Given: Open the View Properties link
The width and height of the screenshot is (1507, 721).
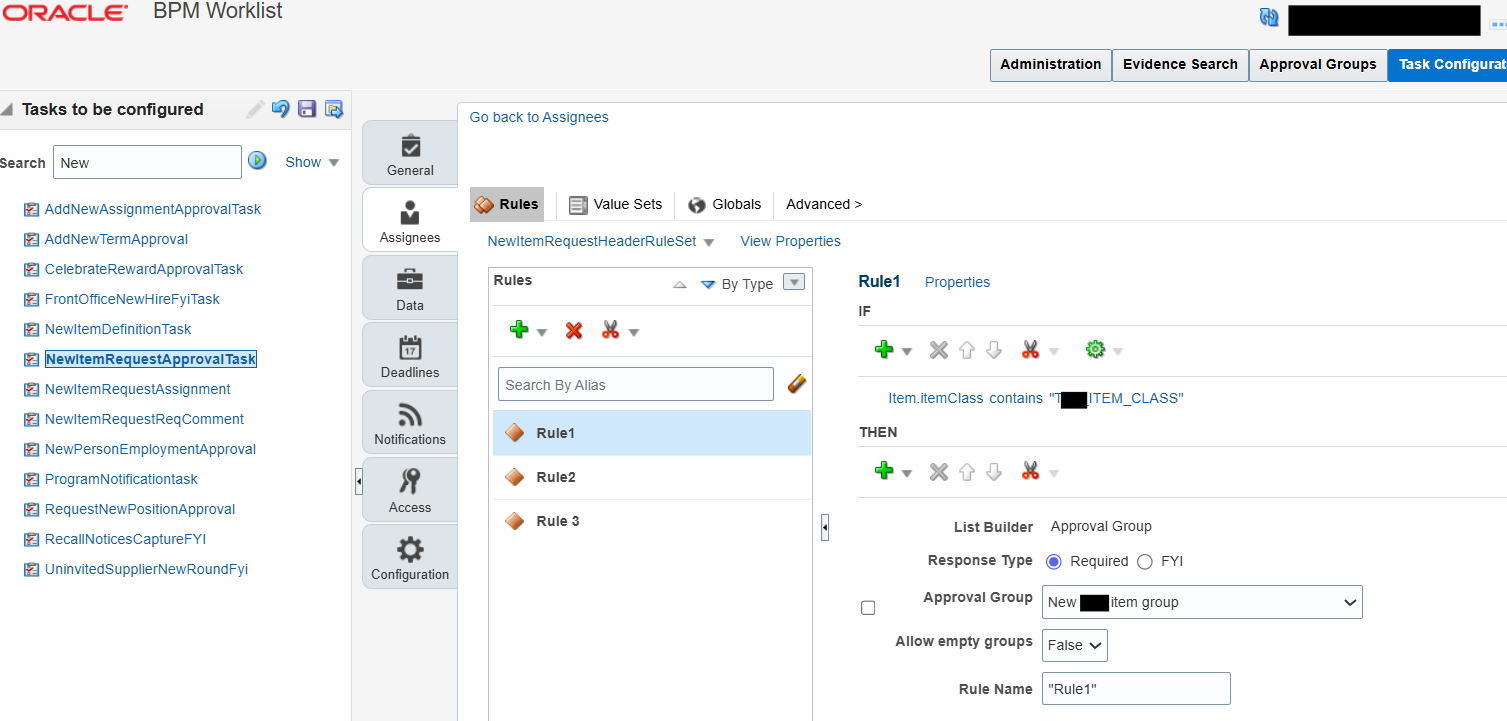Looking at the screenshot, I should click(x=790, y=241).
